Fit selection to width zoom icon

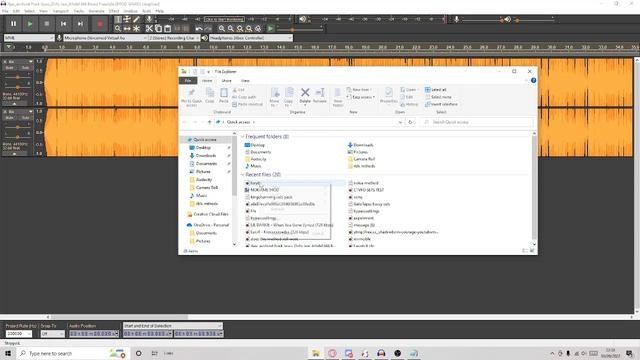240,29
